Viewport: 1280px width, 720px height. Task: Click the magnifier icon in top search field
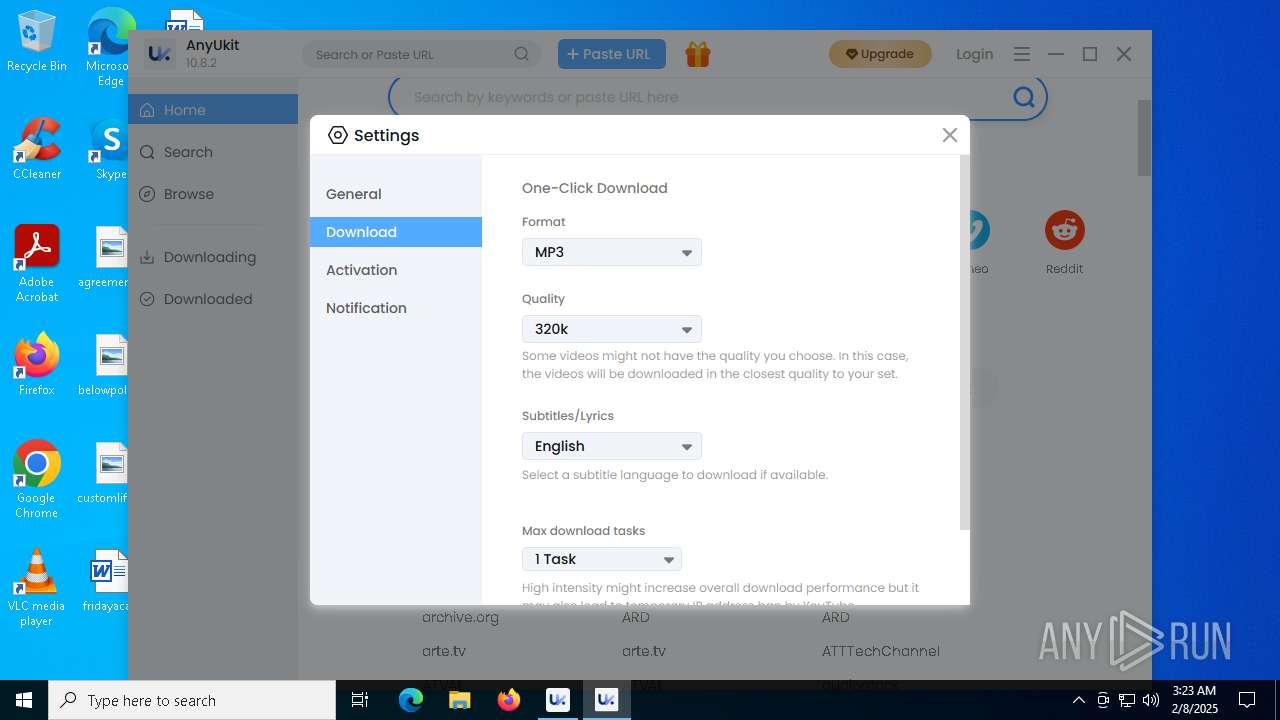pyautogui.click(x=522, y=54)
